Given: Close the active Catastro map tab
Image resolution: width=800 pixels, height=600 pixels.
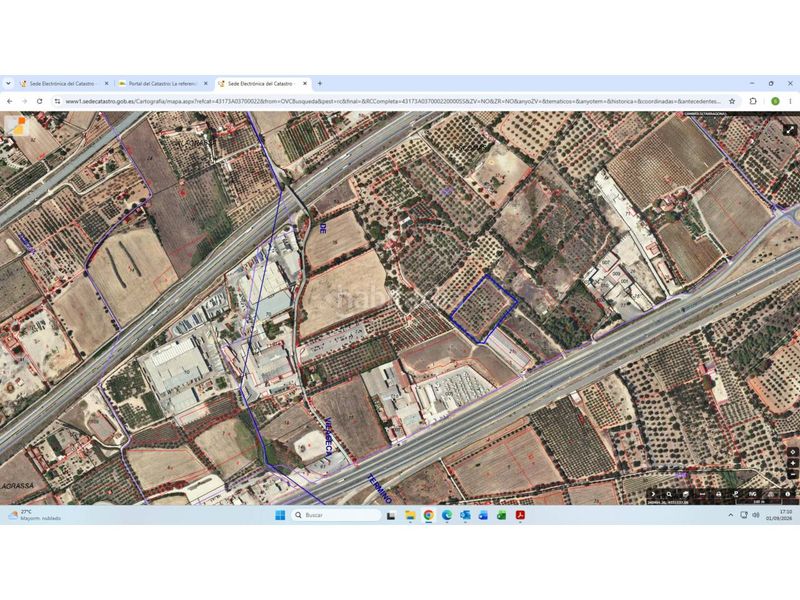Looking at the screenshot, I should coord(305,84).
